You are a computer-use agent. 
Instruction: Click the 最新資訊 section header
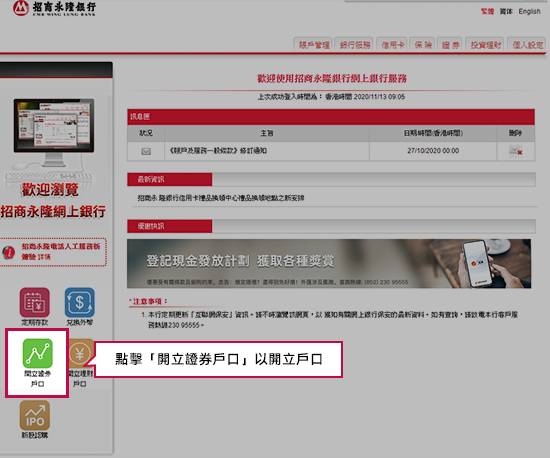[169, 180]
